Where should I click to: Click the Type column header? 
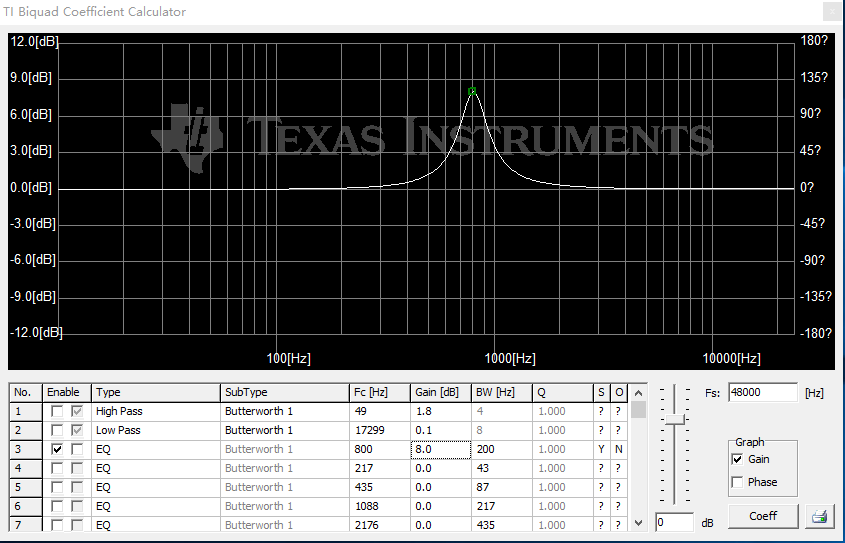pyautogui.click(x=156, y=393)
